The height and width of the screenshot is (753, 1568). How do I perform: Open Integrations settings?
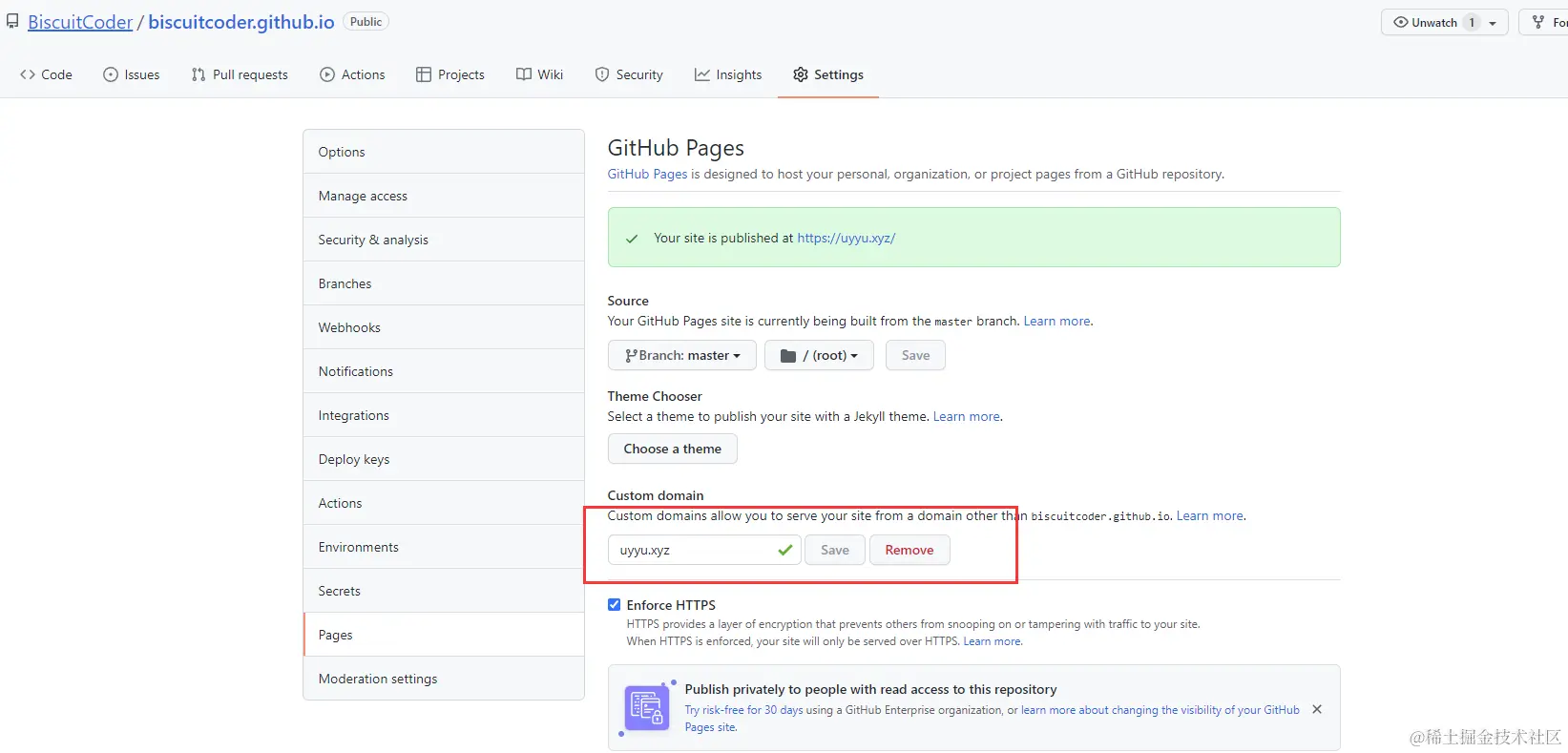444,415
